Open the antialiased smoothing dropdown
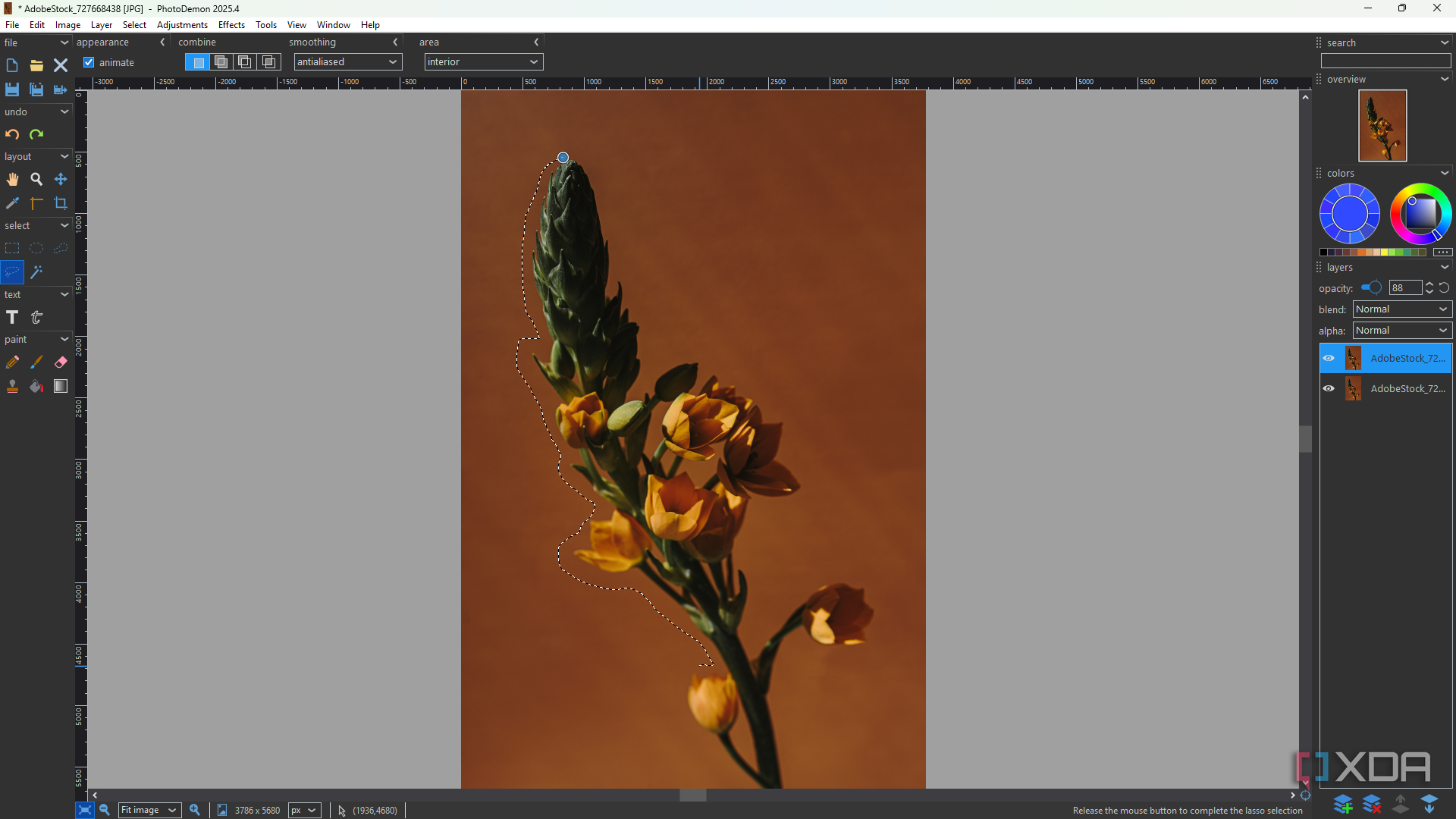Image resolution: width=1456 pixels, height=819 pixels. tap(347, 62)
